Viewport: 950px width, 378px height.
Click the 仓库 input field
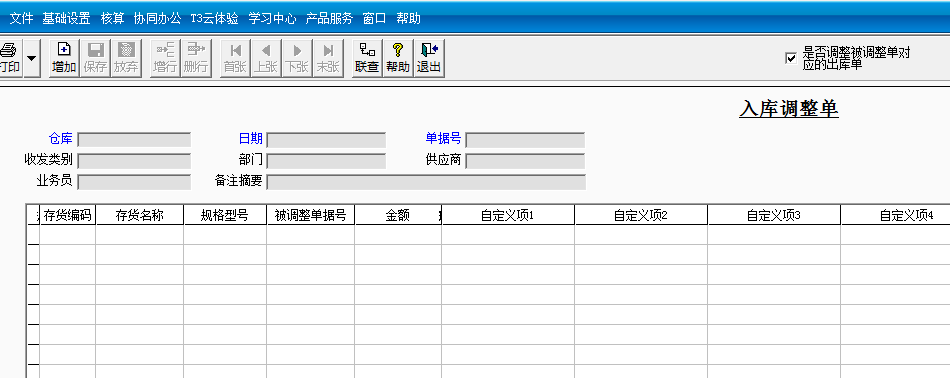coord(134,140)
